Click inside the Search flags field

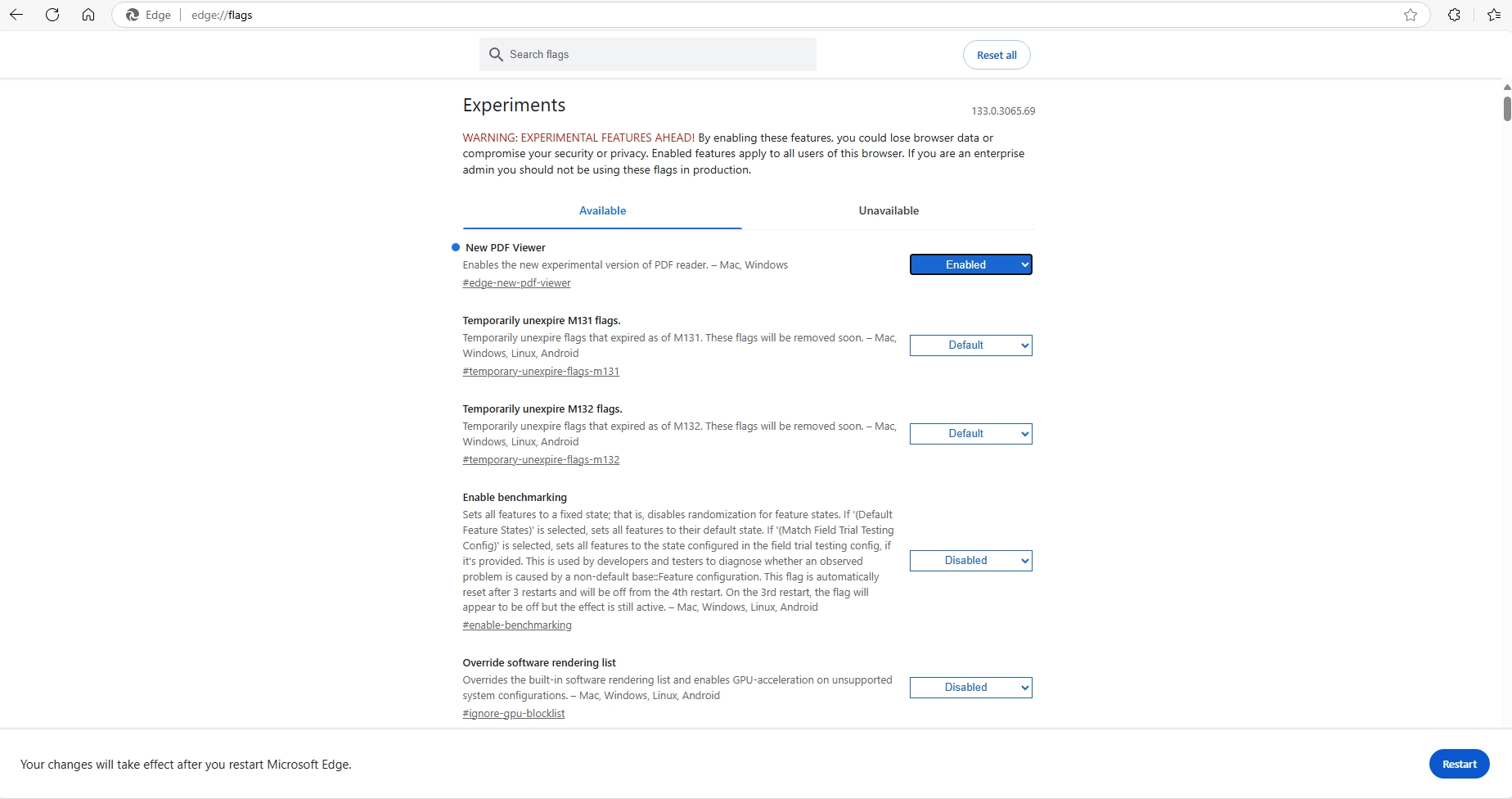pyautogui.click(x=646, y=54)
